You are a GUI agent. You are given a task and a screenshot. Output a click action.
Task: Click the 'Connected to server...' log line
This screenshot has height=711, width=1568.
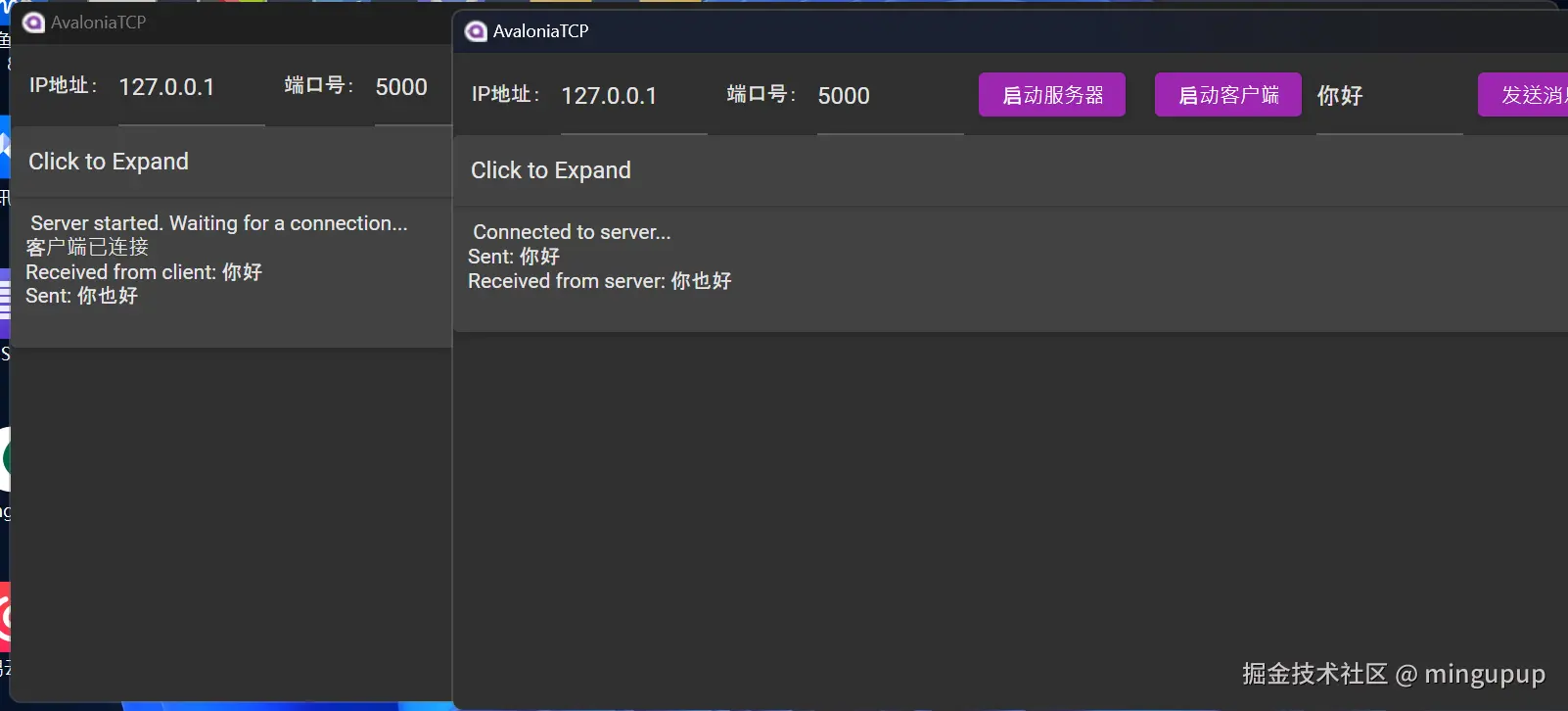(x=572, y=232)
